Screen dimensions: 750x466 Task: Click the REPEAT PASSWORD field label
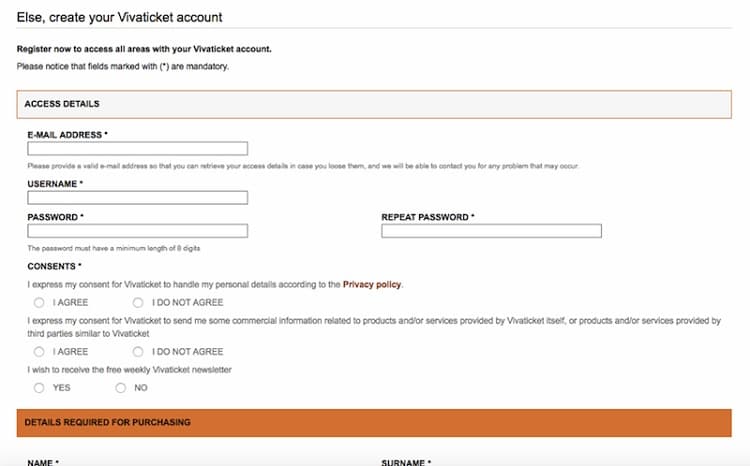tap(427, 217)
